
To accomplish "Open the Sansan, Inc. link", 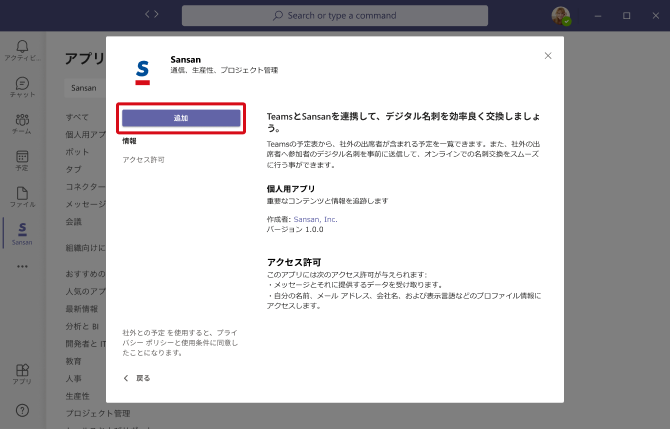I will (x=315, y=219).
